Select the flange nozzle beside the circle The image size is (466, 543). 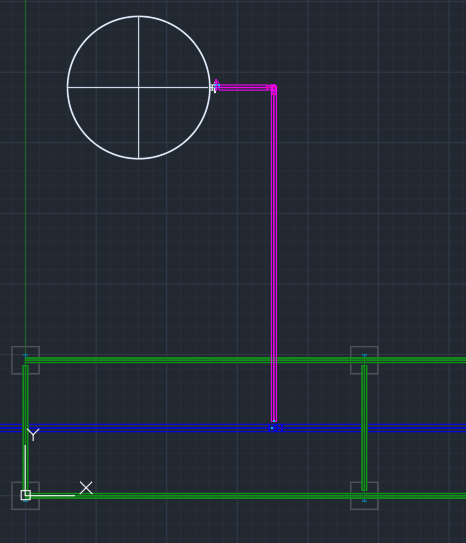click(215, 87)
